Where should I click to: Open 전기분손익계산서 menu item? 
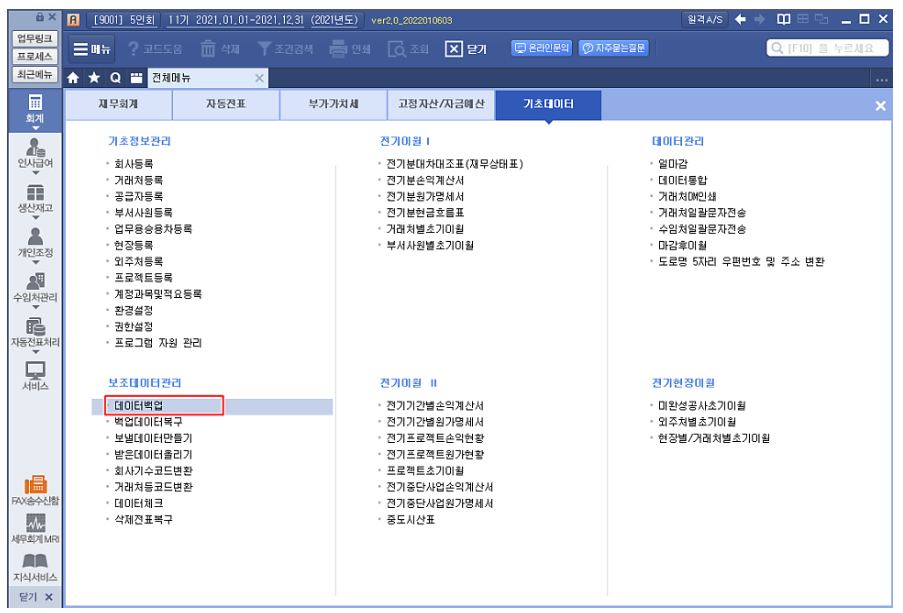coord(425,180)
